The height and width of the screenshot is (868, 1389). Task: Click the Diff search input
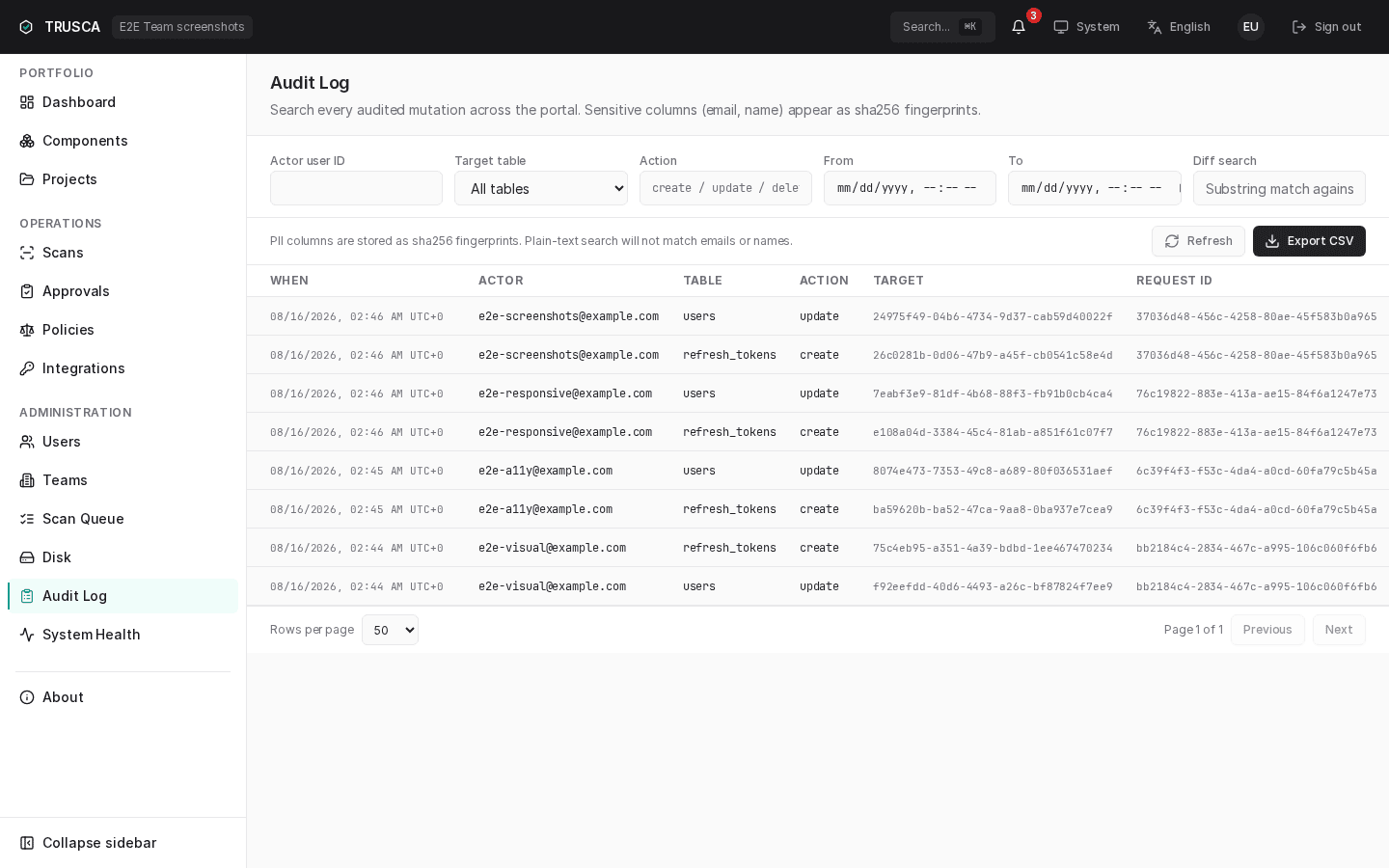click(x=1279, y=188)
